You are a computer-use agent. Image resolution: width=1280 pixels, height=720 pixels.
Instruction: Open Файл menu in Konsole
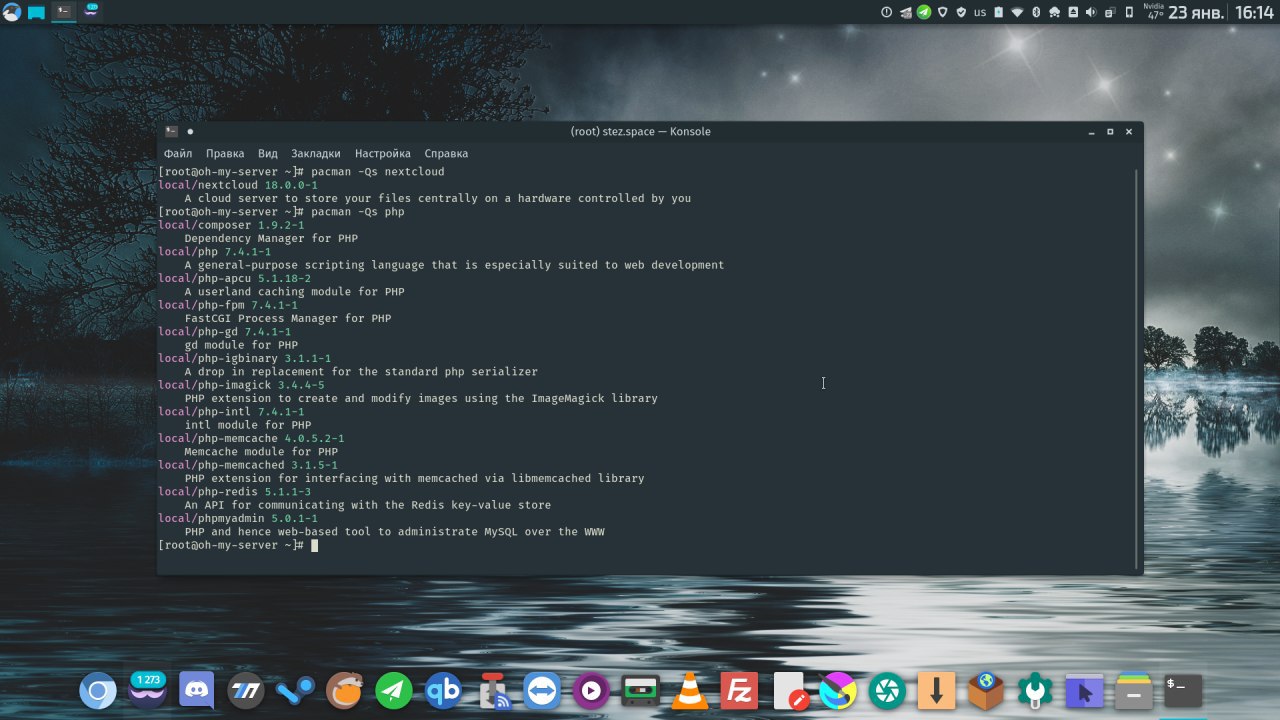coord(178,154)
